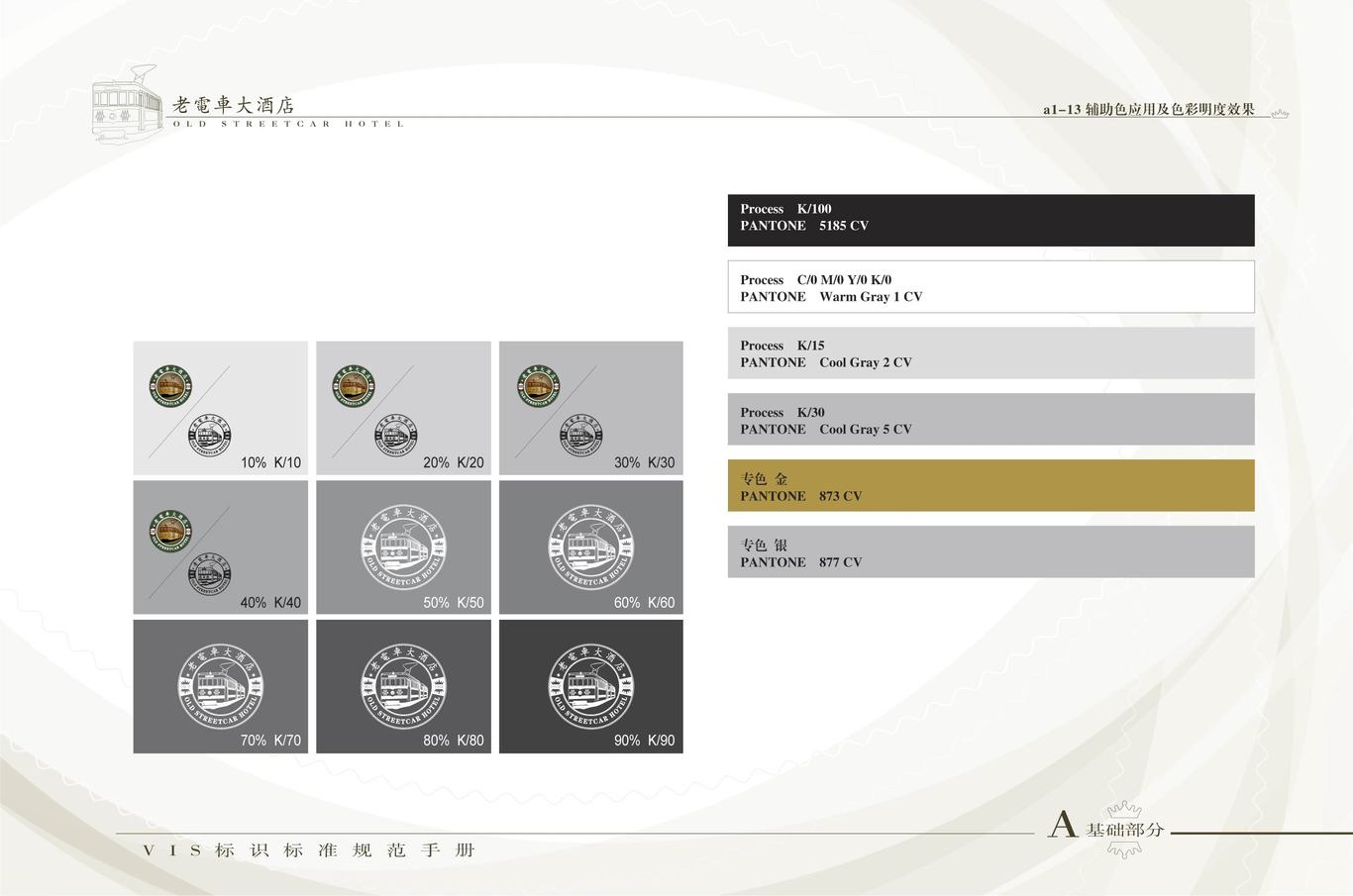The height and width of the screenshot is (896, 1353).
Task: Pick the silver PANTONE 877 CV swatch
Action: click(990, 552)
